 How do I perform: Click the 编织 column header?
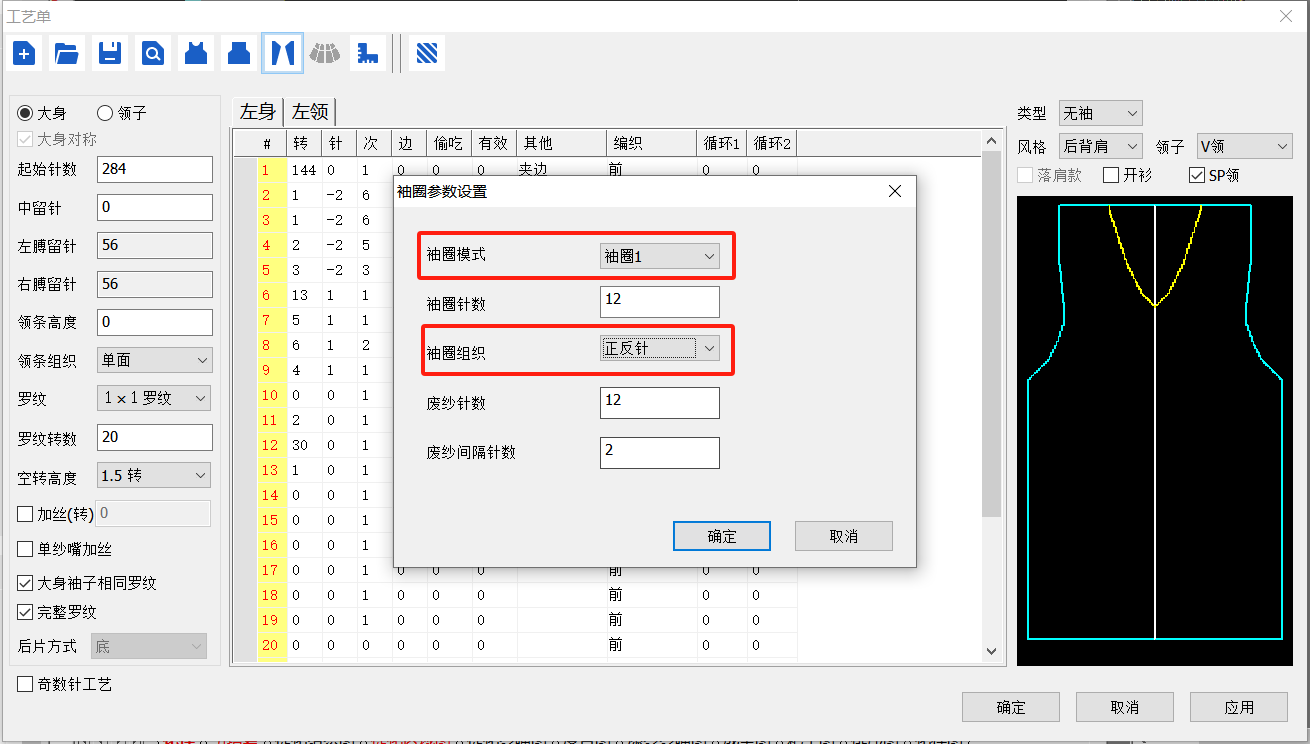point(651,144)
